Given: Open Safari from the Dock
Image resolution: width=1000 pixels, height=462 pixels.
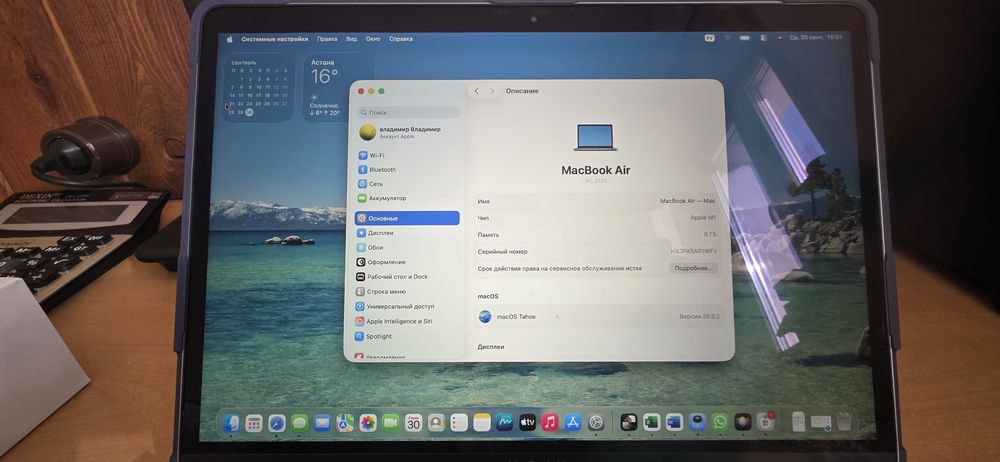Looking at the screenshot, I should pyautogui.click(x=277, y=422).
